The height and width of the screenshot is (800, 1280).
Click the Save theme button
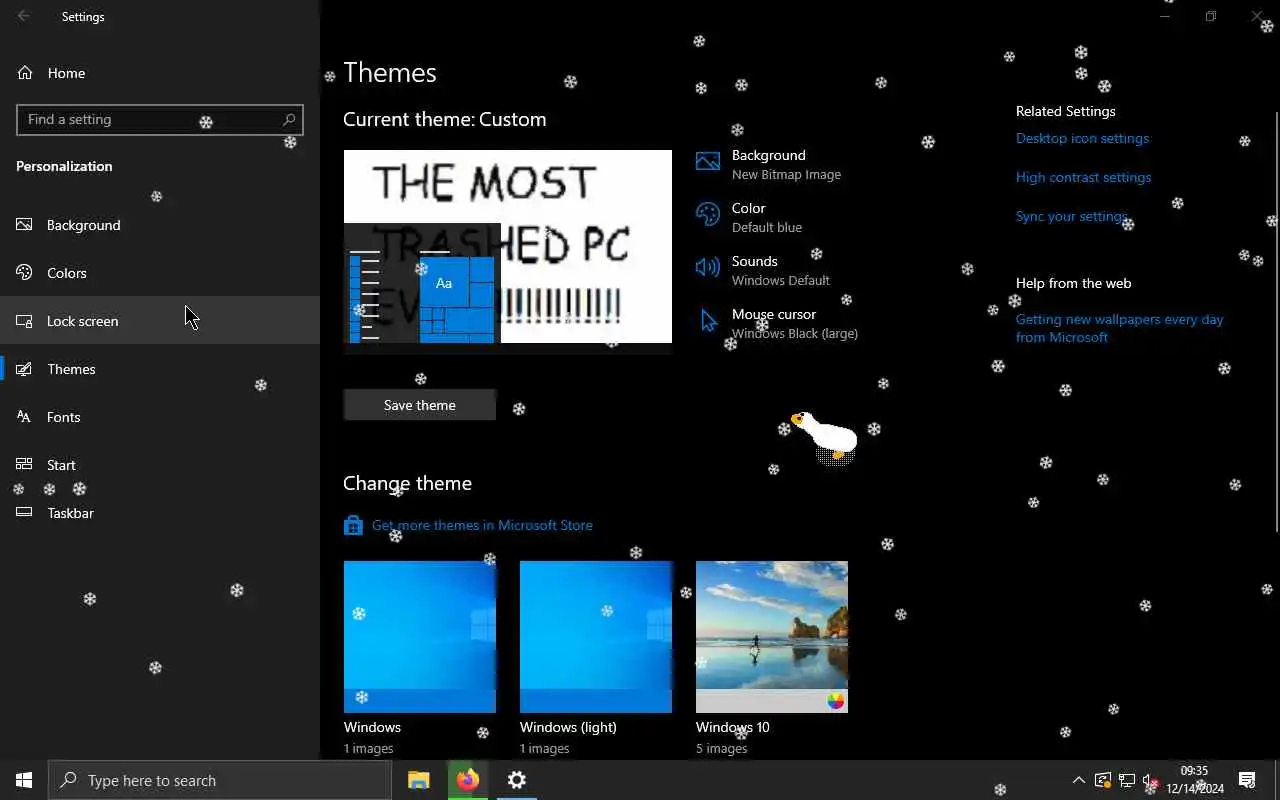click(x=420, y=405)
